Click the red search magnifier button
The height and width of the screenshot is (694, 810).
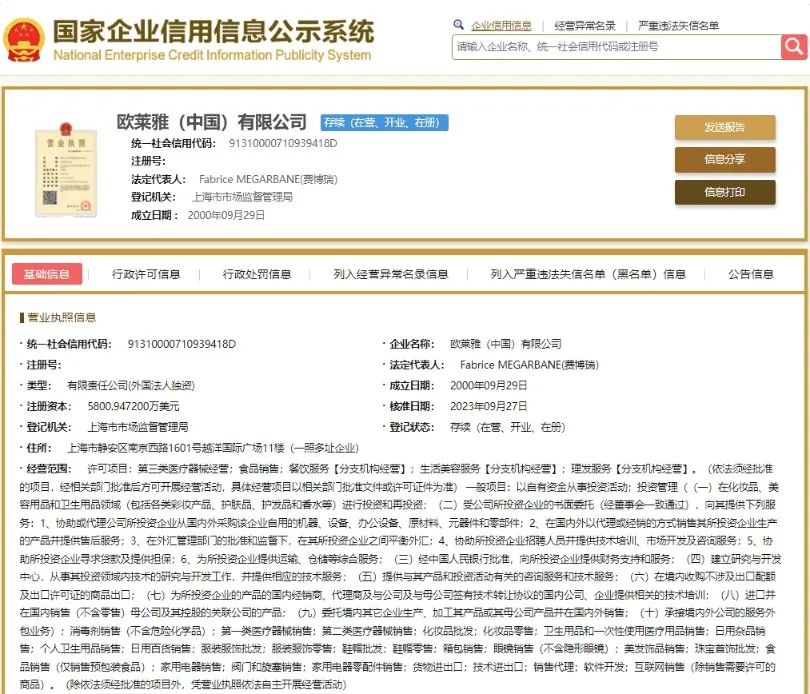pyautogui.click(x=794, y=47)
